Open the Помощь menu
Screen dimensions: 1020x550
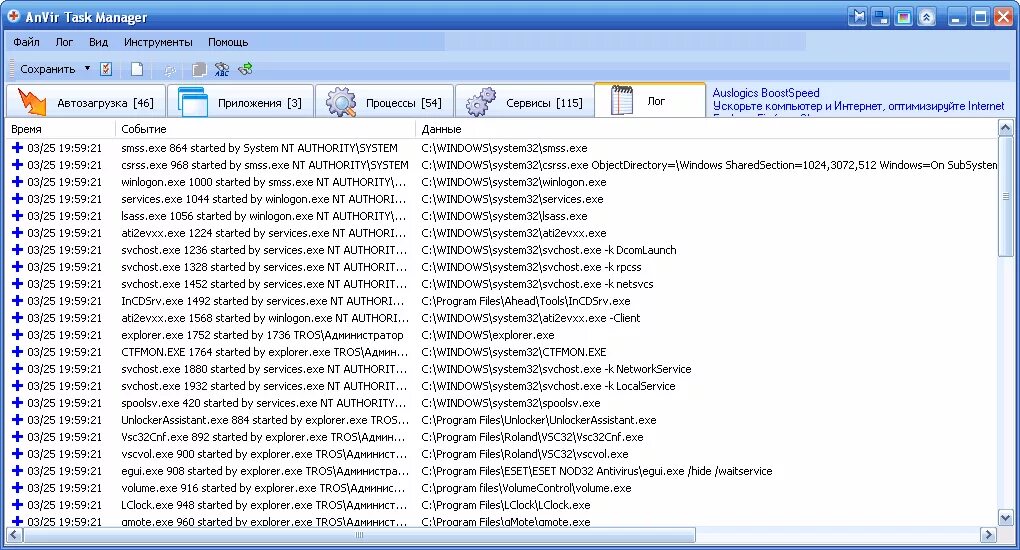(228, 42)
